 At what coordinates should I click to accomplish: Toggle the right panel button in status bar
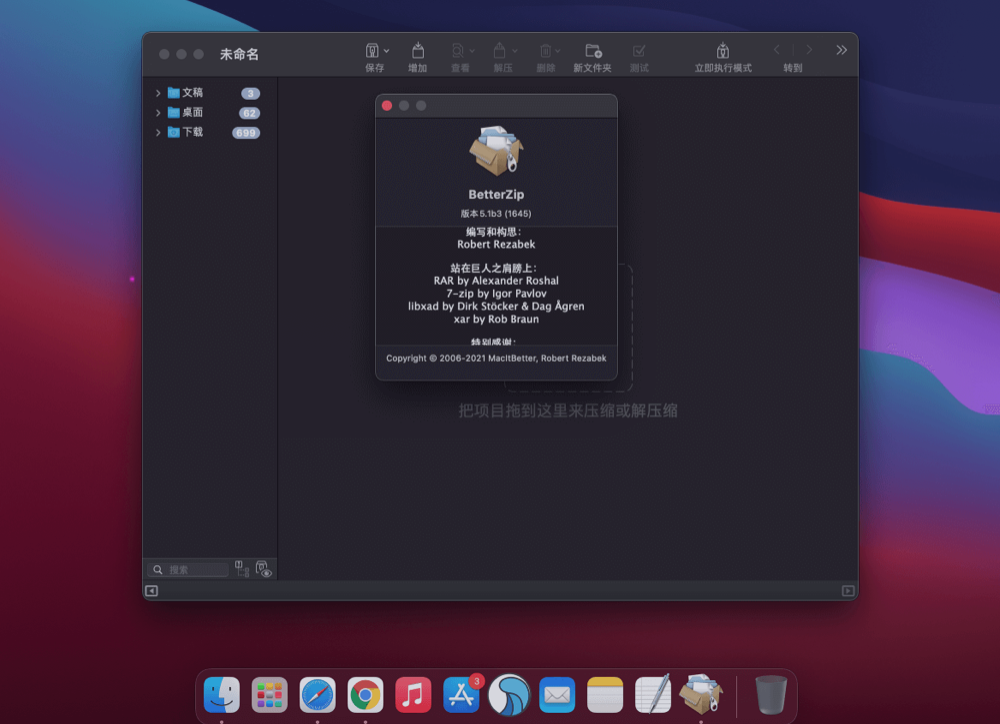coord(848,591)
